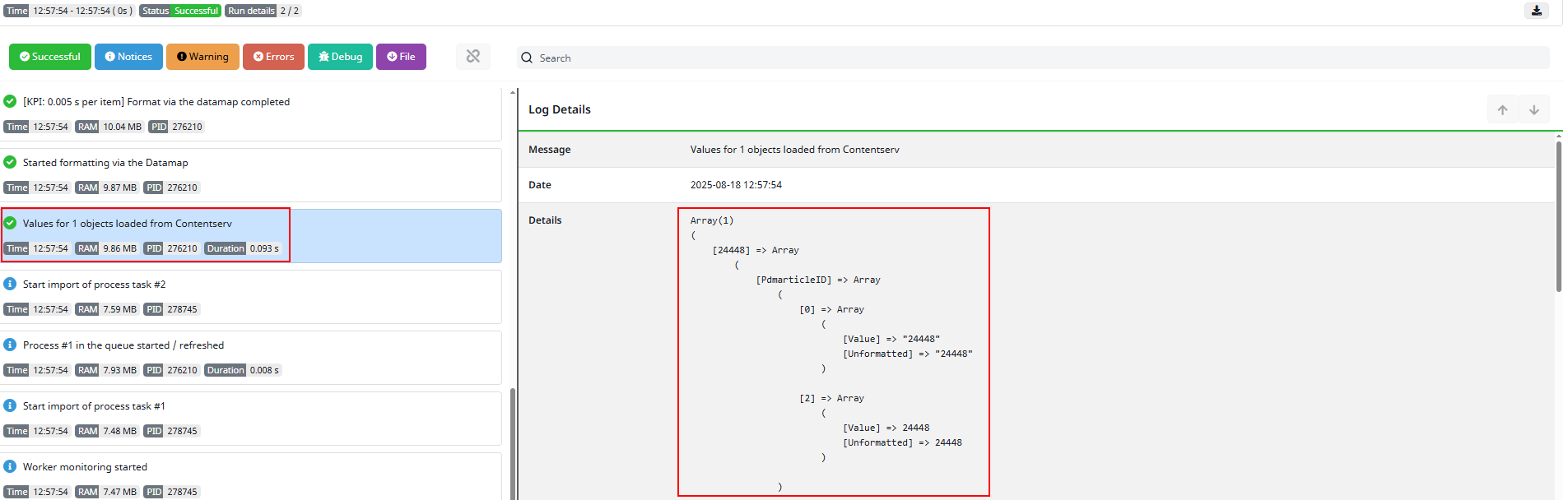1568x500 pixels.
Task: Click the Message value text in Log Details
Action: [x=794, y=150]
